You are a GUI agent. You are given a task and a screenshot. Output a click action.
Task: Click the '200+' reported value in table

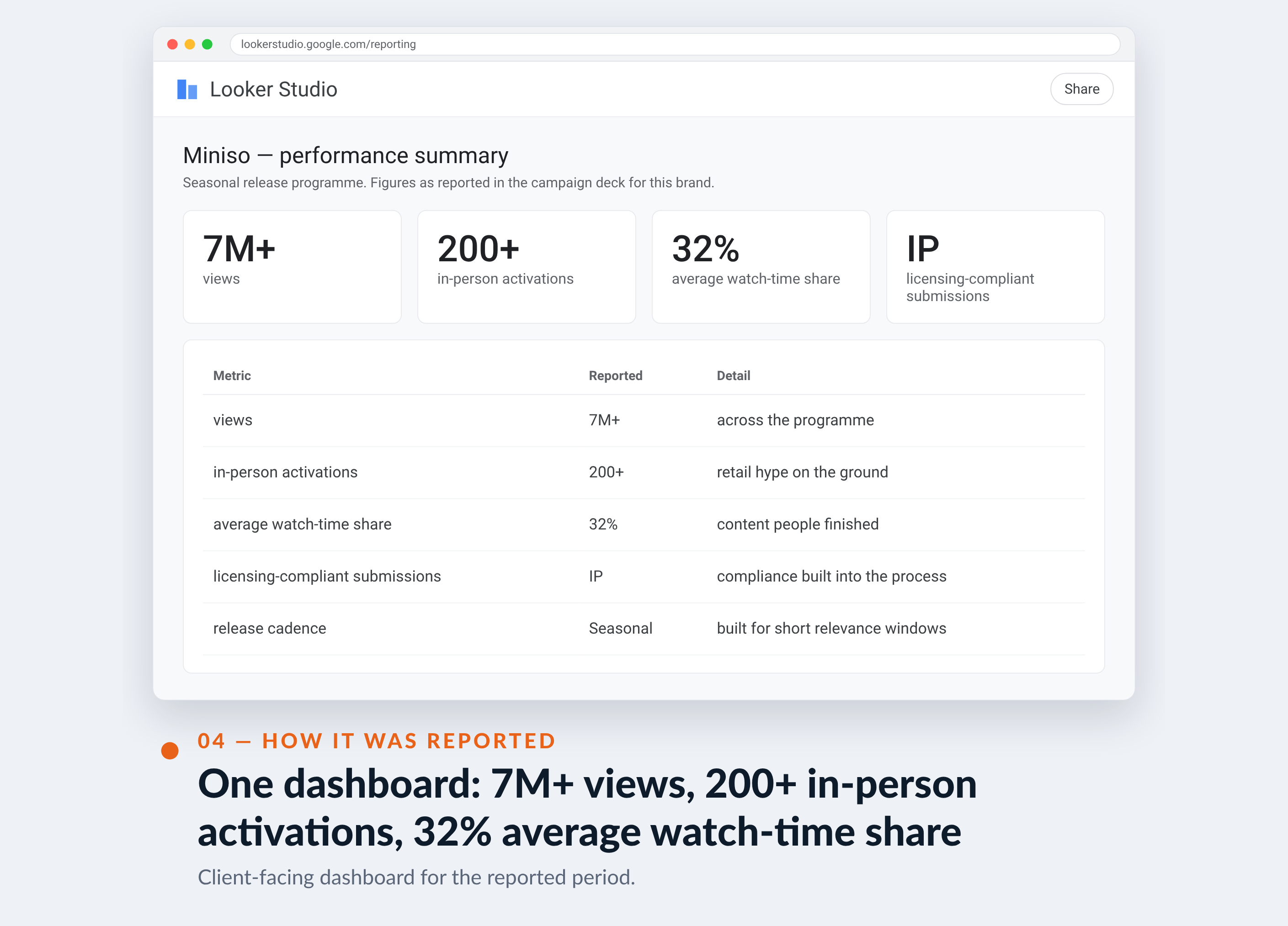click(606, 472)
